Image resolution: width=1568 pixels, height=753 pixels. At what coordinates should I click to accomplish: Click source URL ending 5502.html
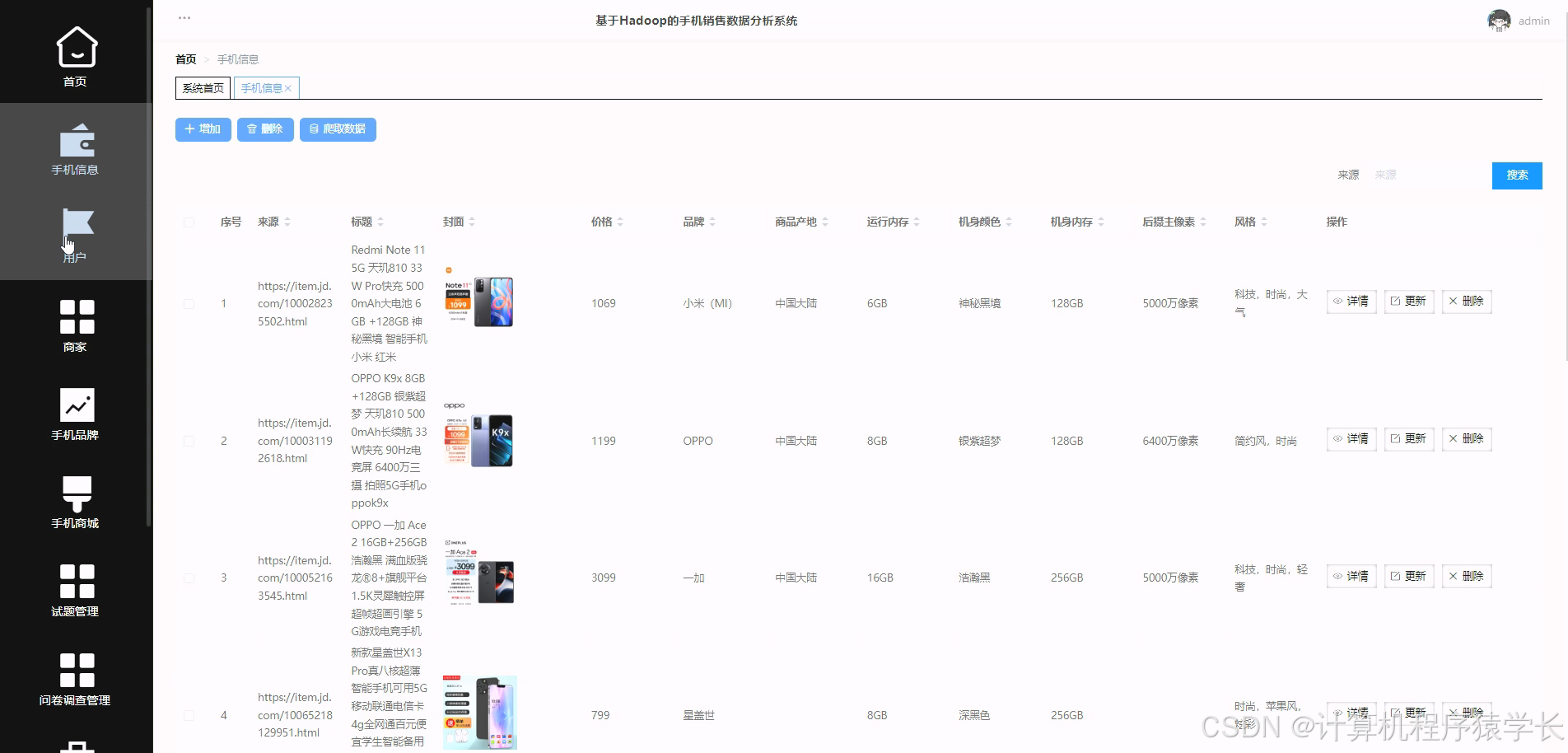pyautogui.click(x=295, y=304)
